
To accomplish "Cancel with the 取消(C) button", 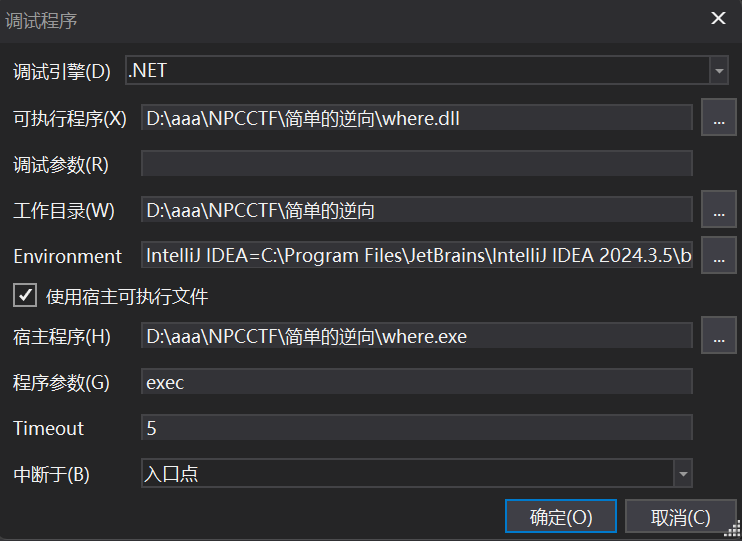I will click(x=680, y=517).
